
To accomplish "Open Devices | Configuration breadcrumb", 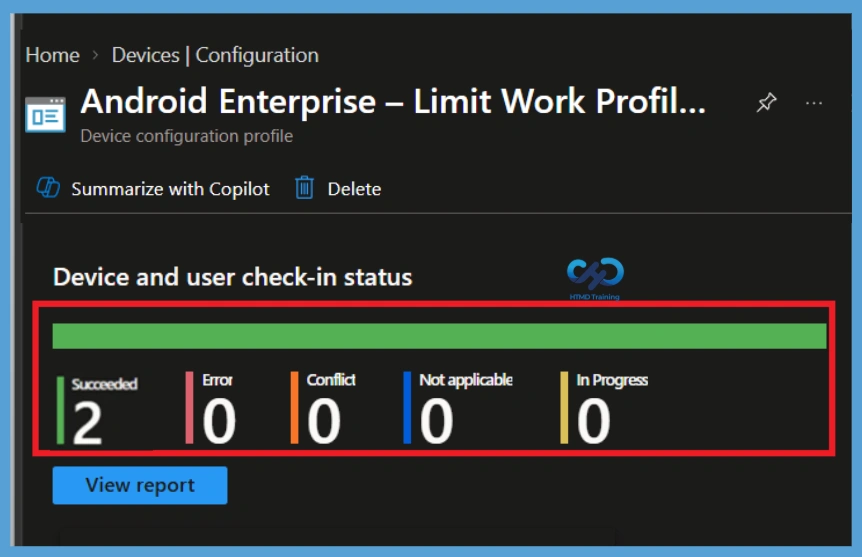I will point(215,55).
